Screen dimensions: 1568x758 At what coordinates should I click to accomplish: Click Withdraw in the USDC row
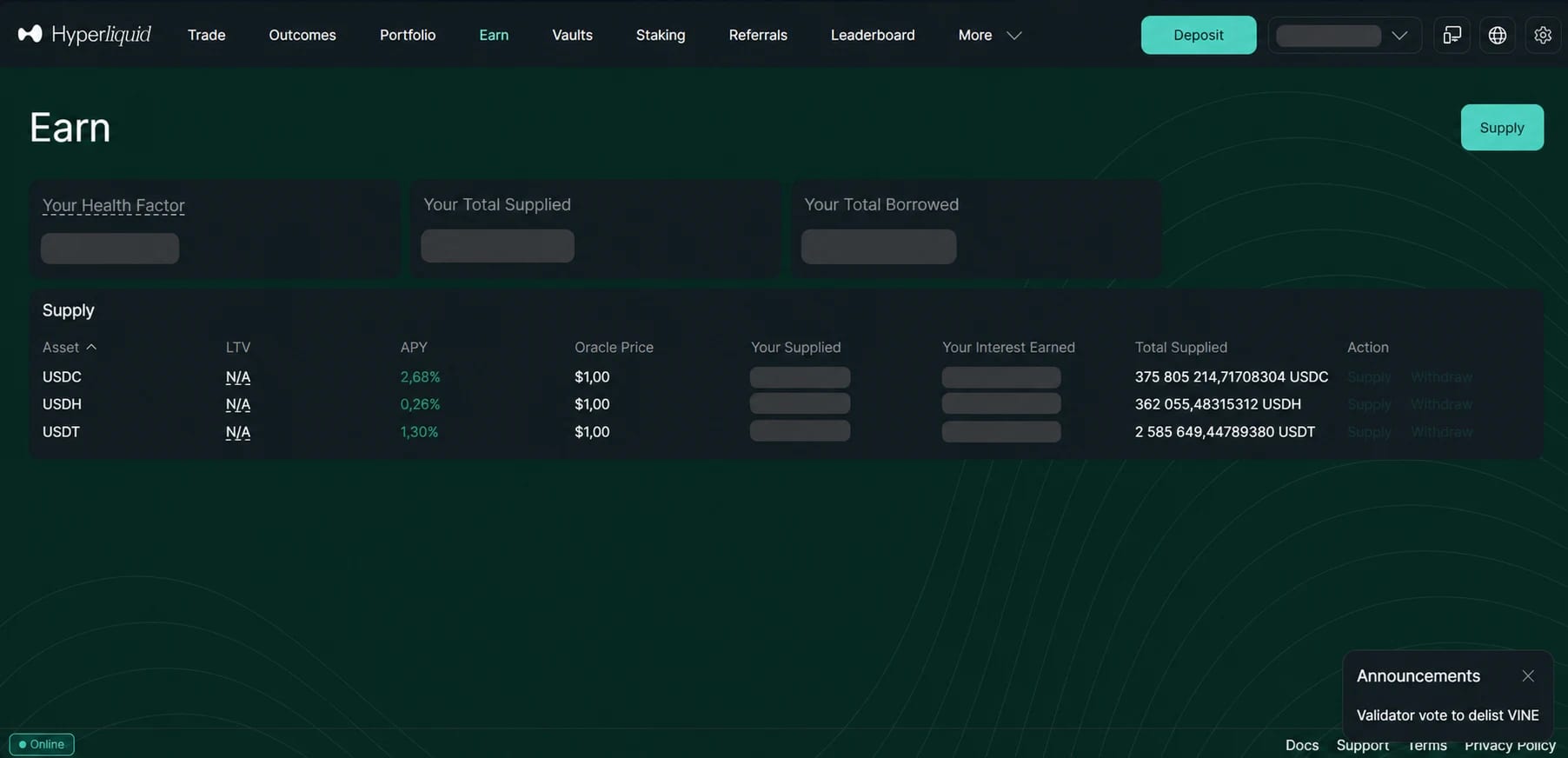[x=1441, y=376]
